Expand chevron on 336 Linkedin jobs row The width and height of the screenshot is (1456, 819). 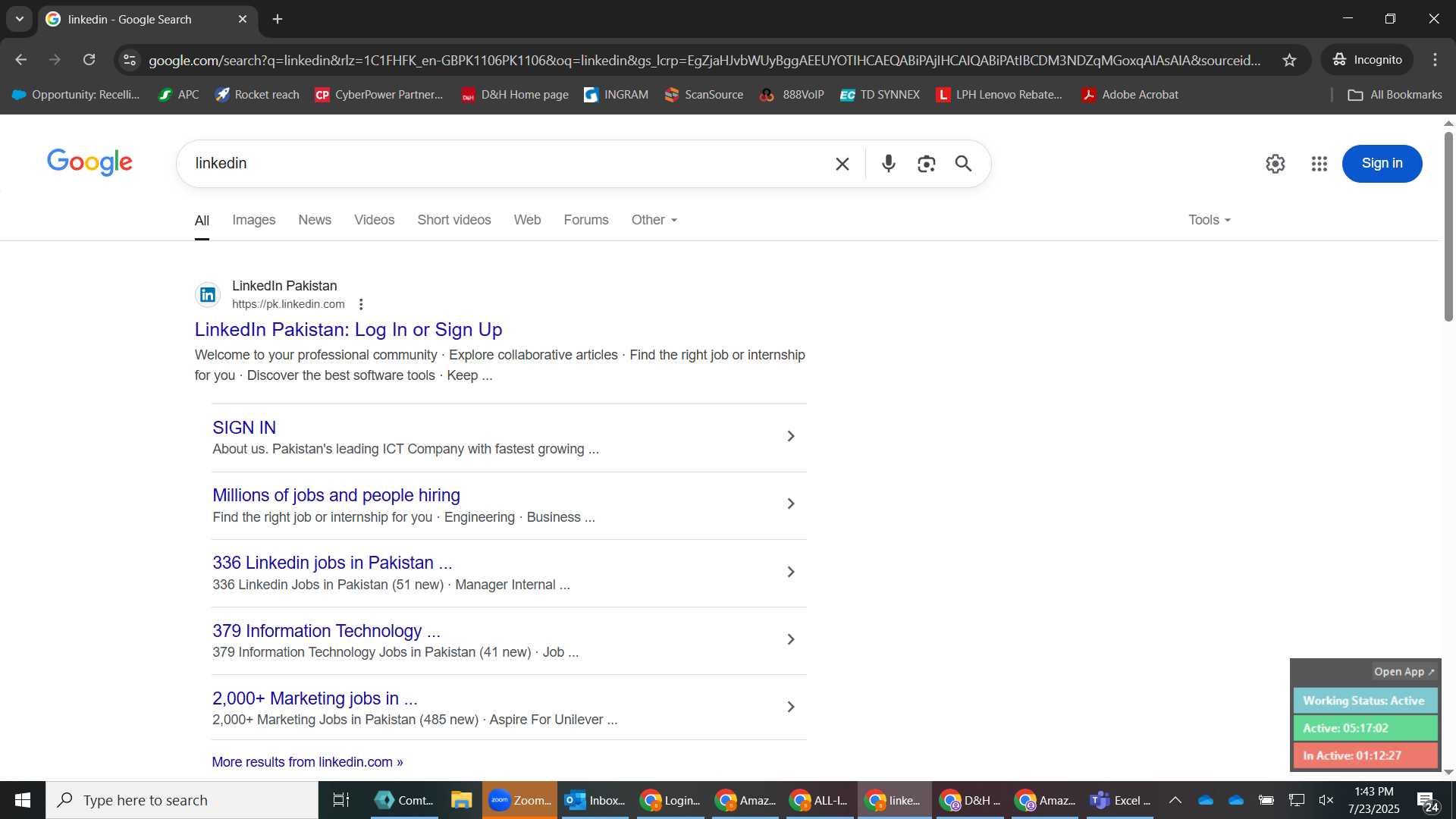pyautogui.click(x=790, y=572)
